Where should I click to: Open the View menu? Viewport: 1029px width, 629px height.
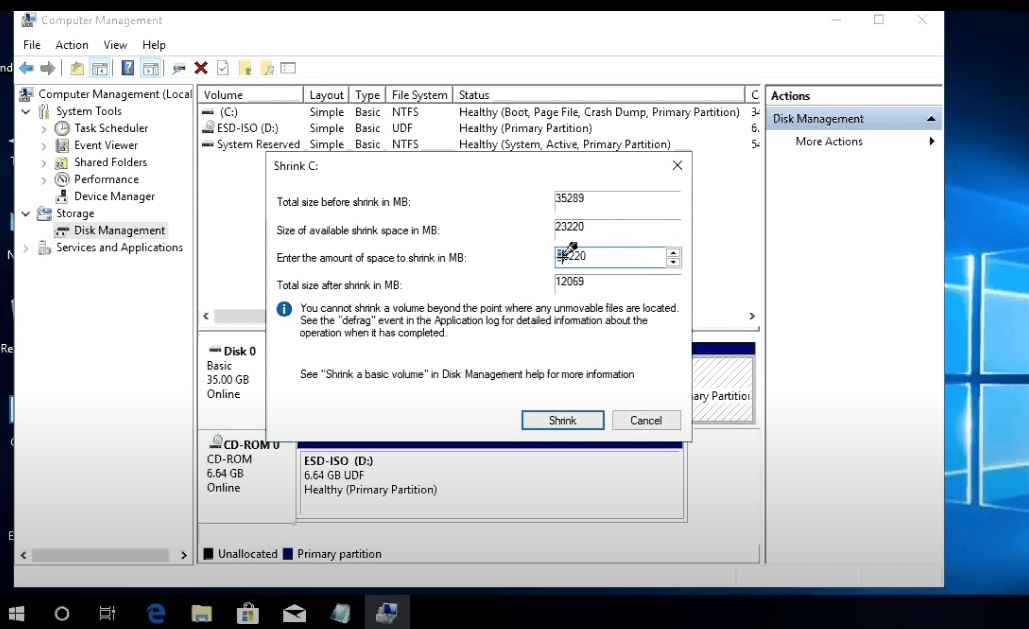point(115,45)
